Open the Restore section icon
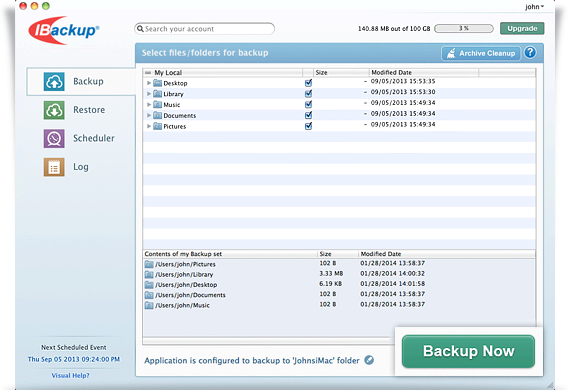This screenshot has height=390, width=570. (x=54, y=110)
